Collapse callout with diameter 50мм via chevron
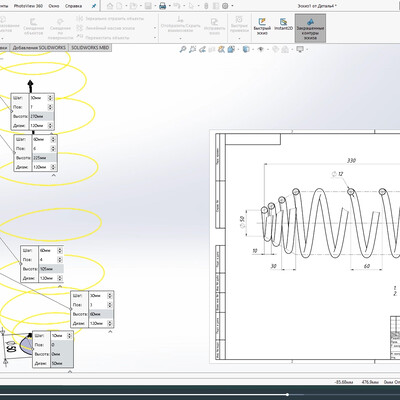The width and height of the screenshot is (400, 400). tap(70, 371)
